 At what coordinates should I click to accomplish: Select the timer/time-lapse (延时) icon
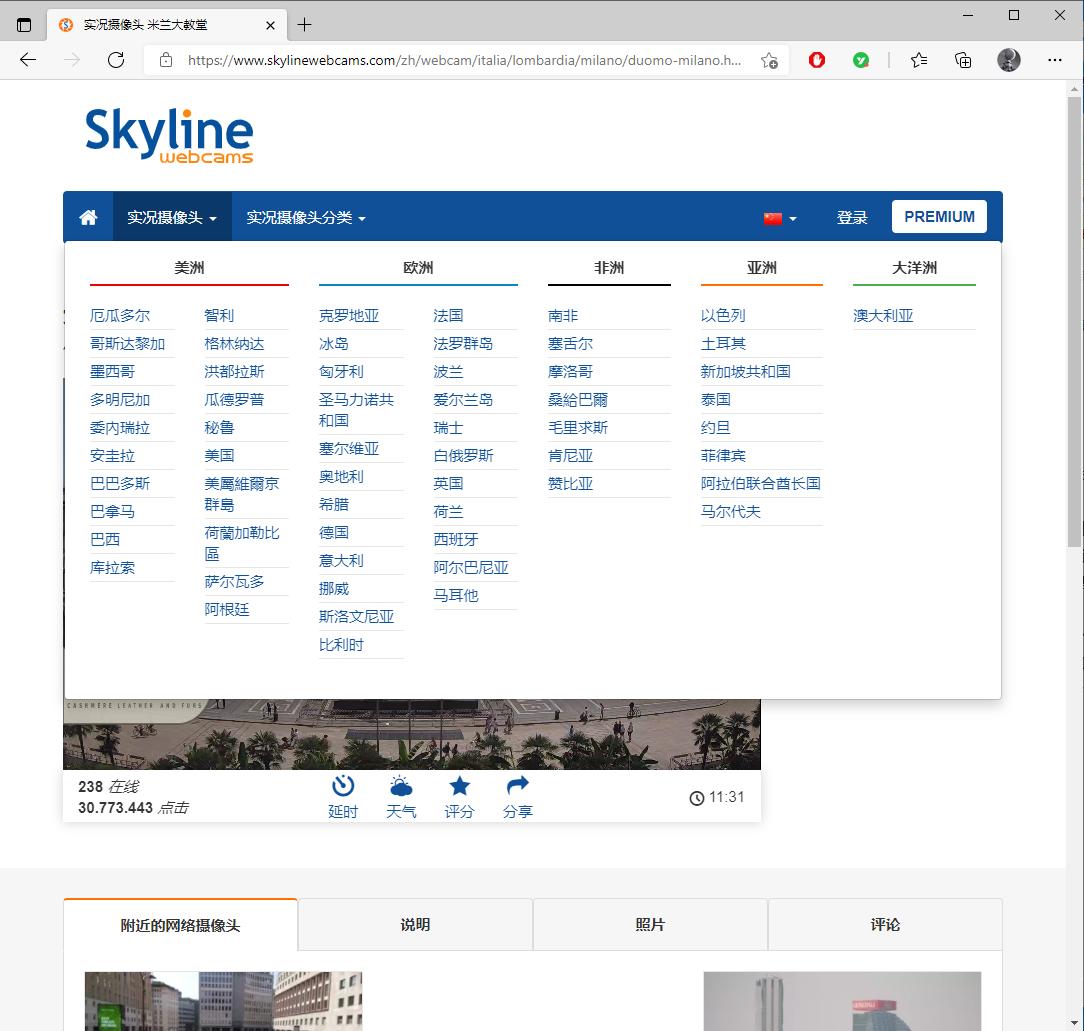[x=343, y=790]
